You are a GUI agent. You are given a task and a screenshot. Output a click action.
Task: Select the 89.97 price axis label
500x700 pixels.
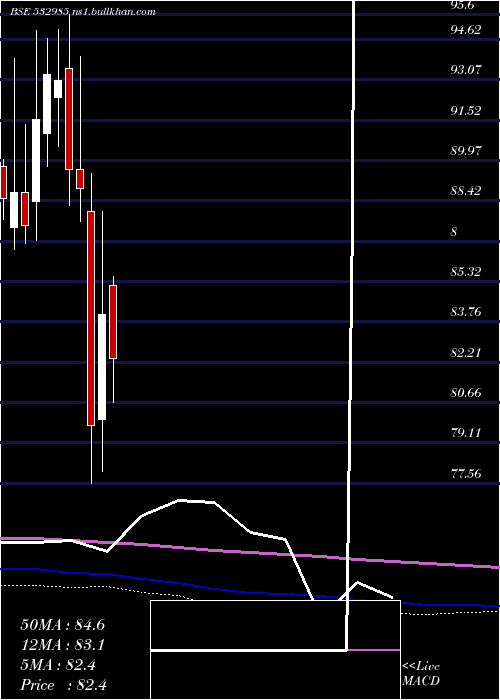point(466,150)
